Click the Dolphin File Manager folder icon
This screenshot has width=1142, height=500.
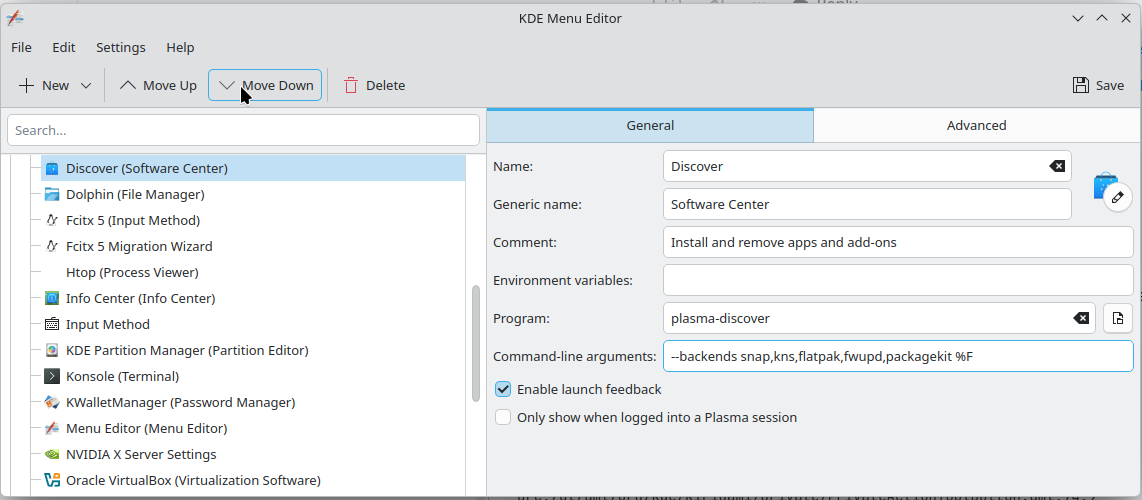click(x=52, y=194)
